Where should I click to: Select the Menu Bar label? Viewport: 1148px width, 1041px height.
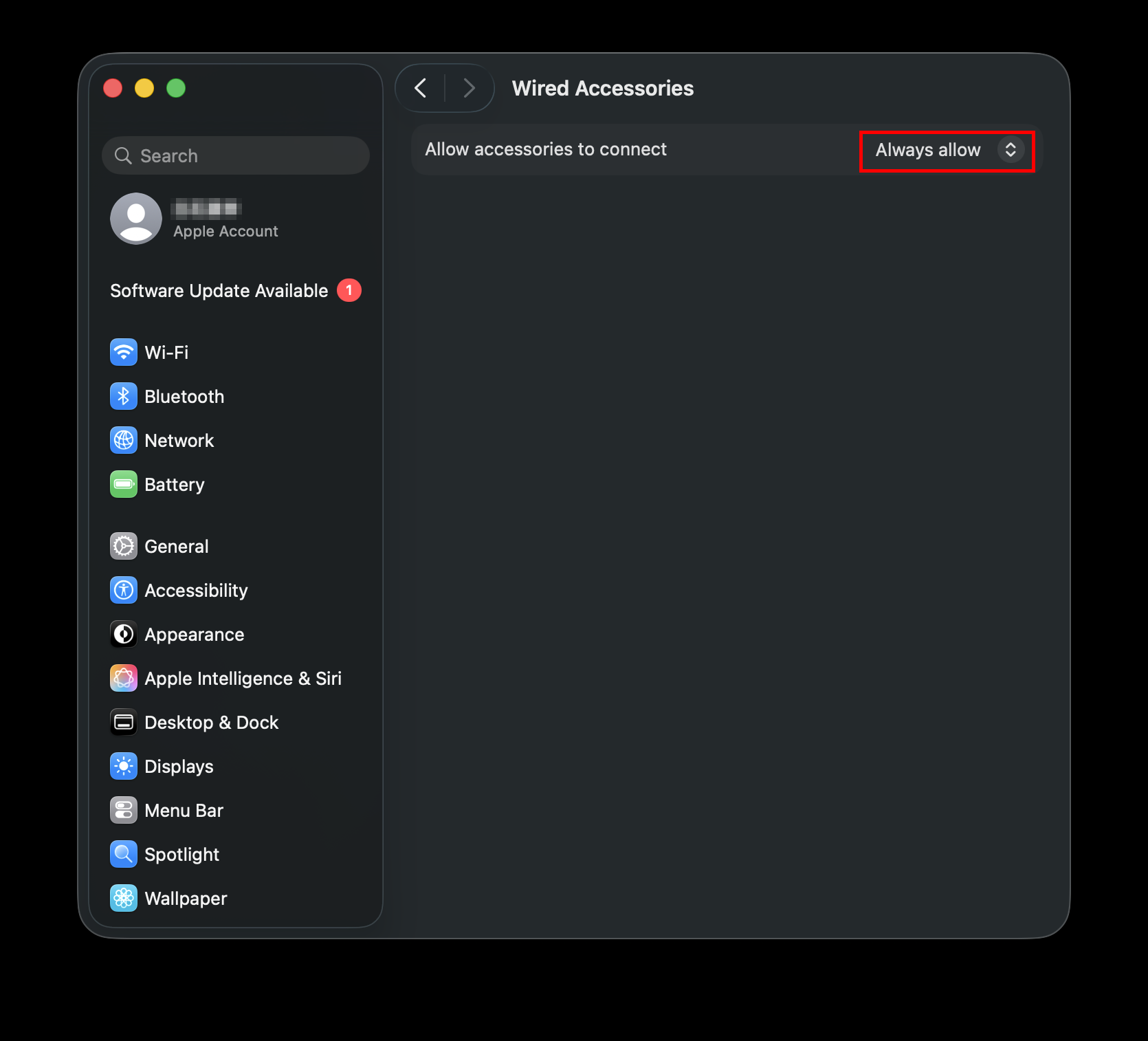pyautogui.click(x=184, y=811)
